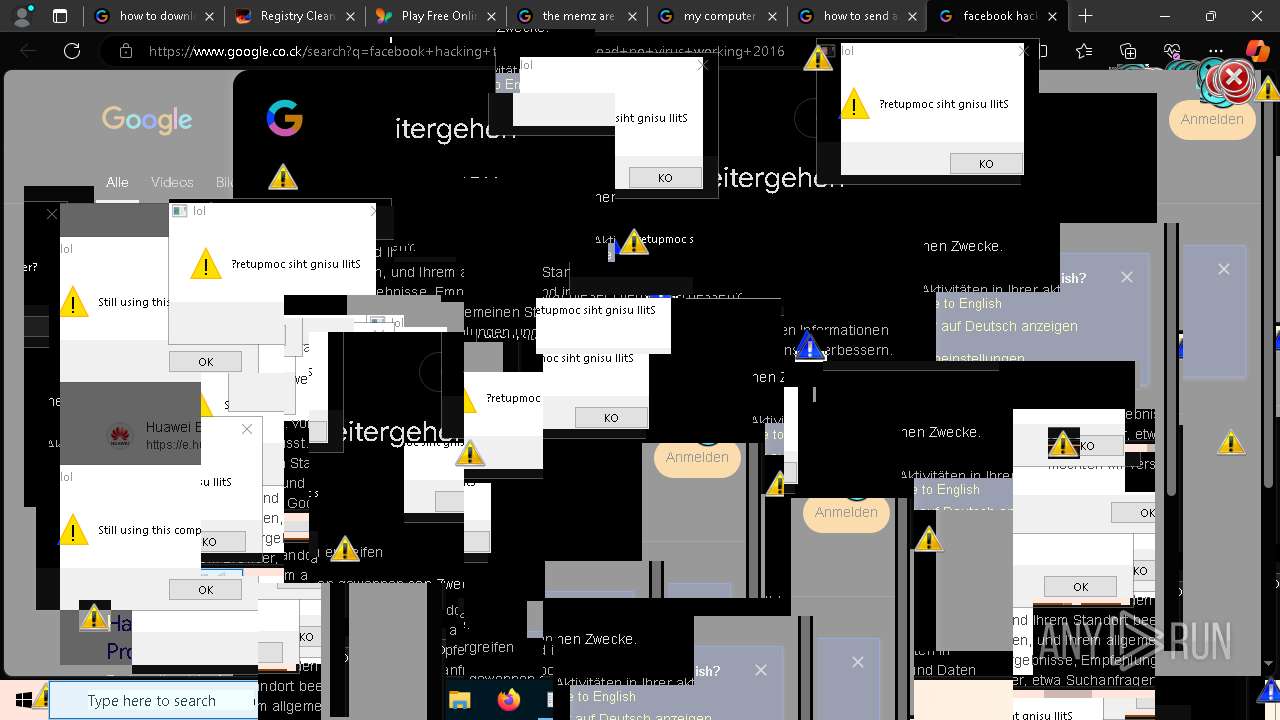Screen dimensions: 1280x720
Task: Close the lol dialog overlapping the address bar
Action: (1023, 51)
